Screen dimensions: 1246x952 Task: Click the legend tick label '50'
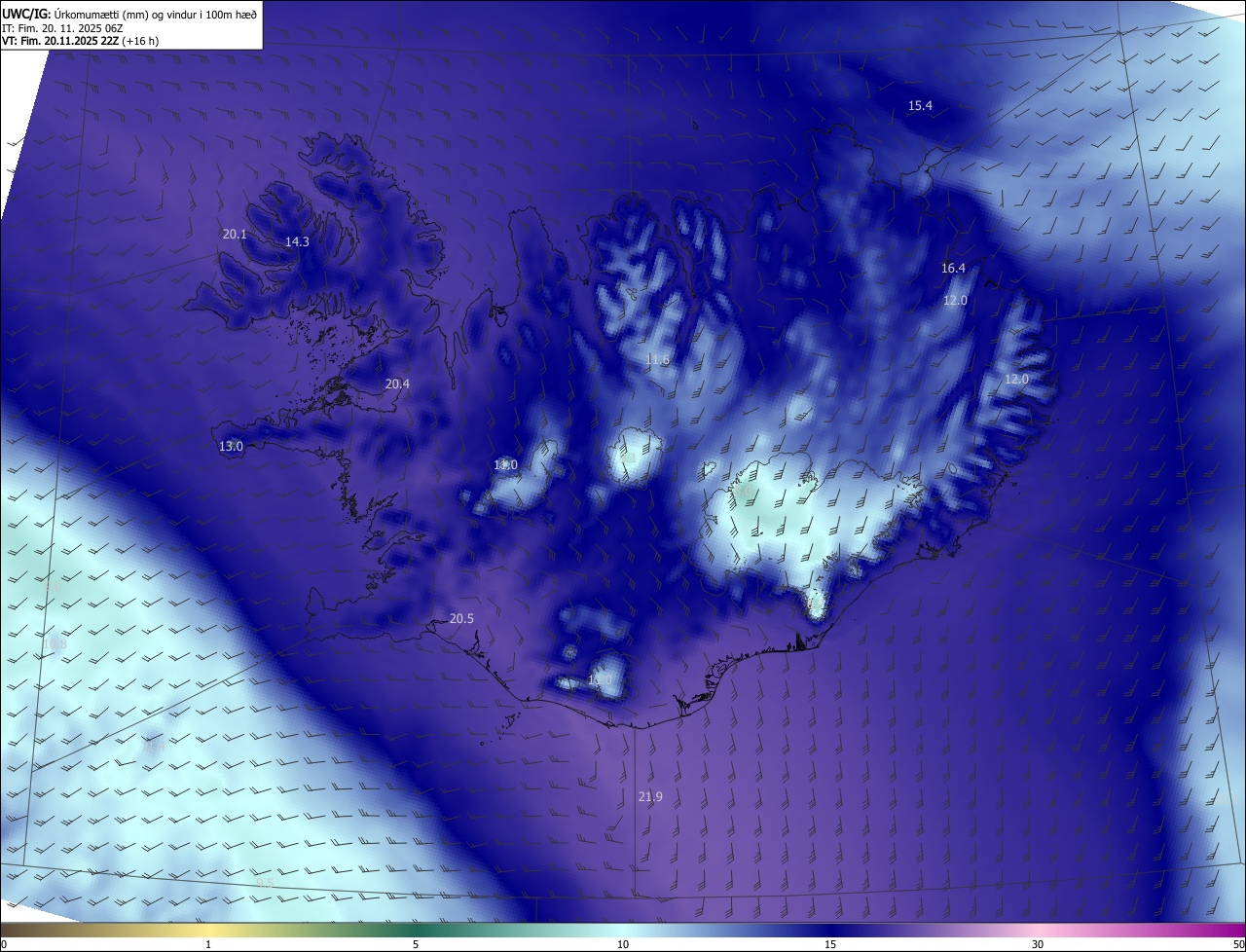pyautogui.click(x=1238, y=944)
